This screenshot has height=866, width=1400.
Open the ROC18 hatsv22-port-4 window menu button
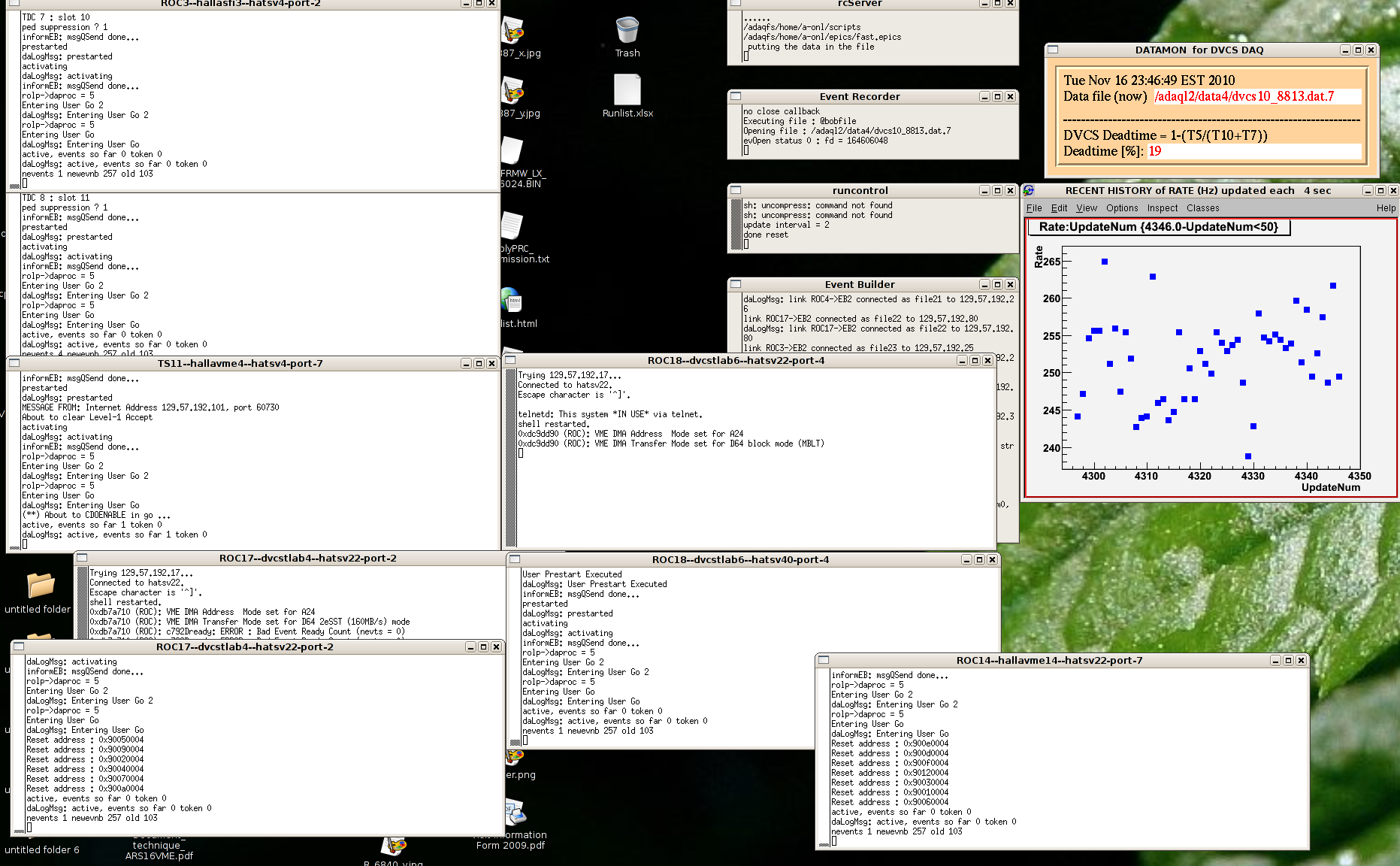coord(510,360)
